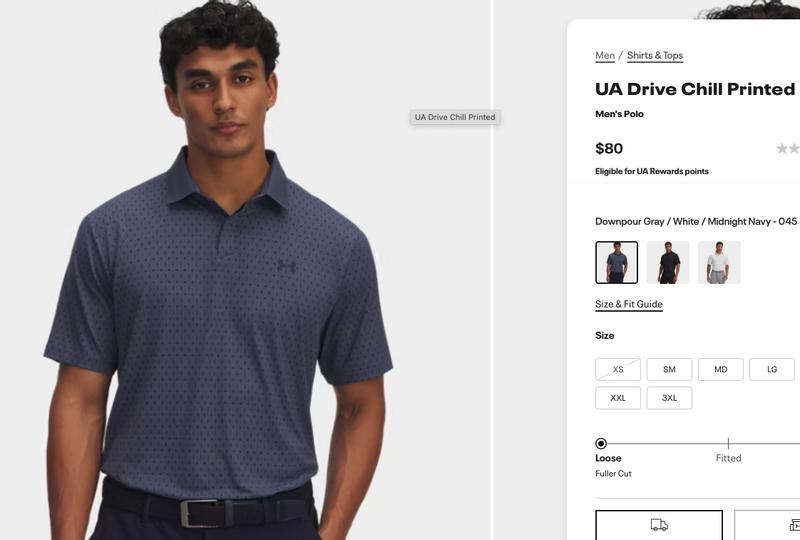
Task: Click the store pickup icon button
Action: (794, 525)
